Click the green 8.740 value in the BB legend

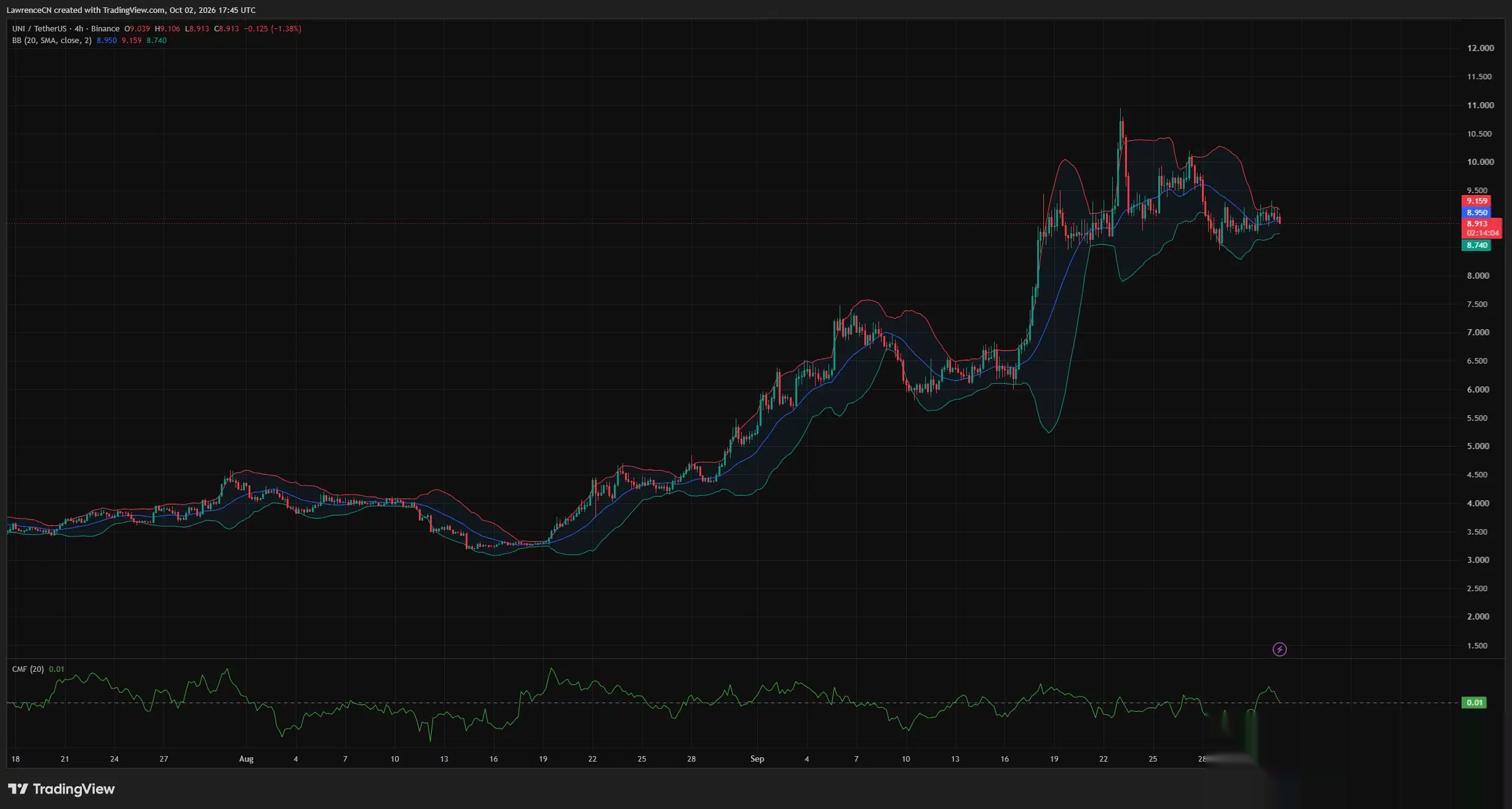coord(156,40)
